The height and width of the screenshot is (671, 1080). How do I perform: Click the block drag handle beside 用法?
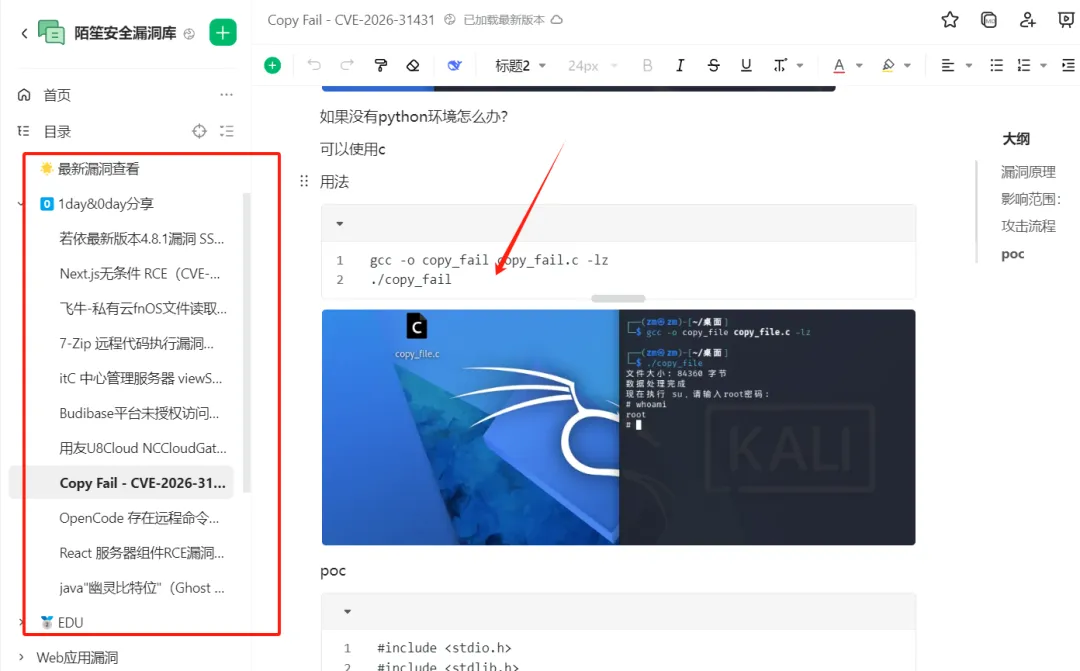304,181
